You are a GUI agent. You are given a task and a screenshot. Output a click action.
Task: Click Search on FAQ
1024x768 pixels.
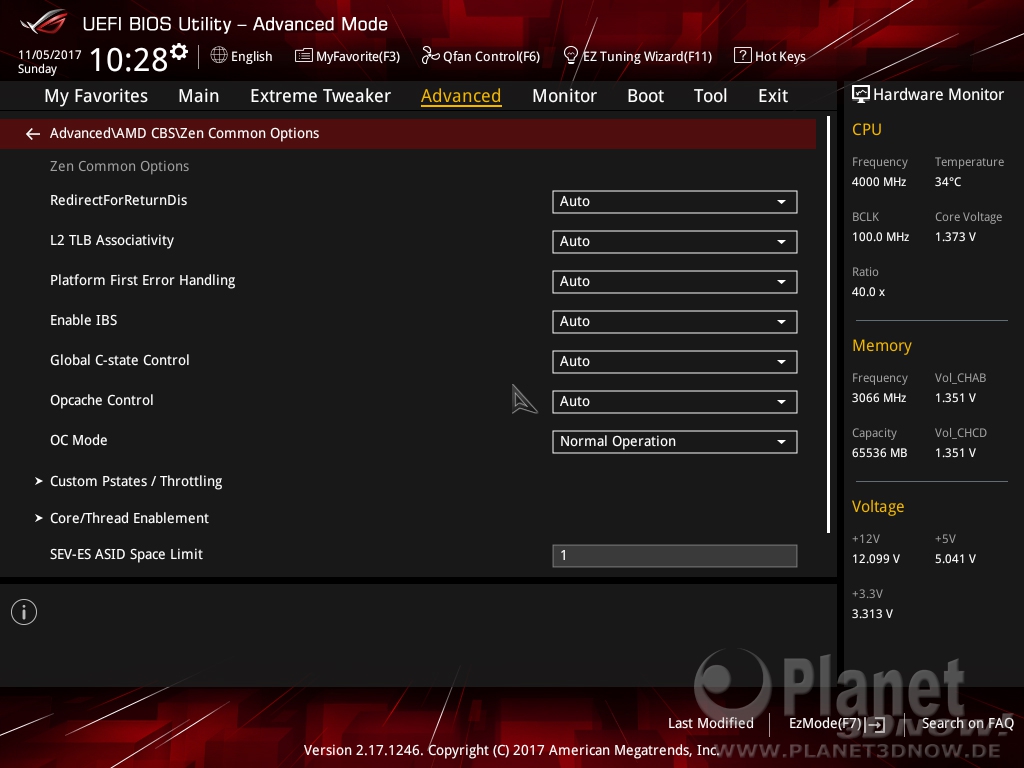968,724
